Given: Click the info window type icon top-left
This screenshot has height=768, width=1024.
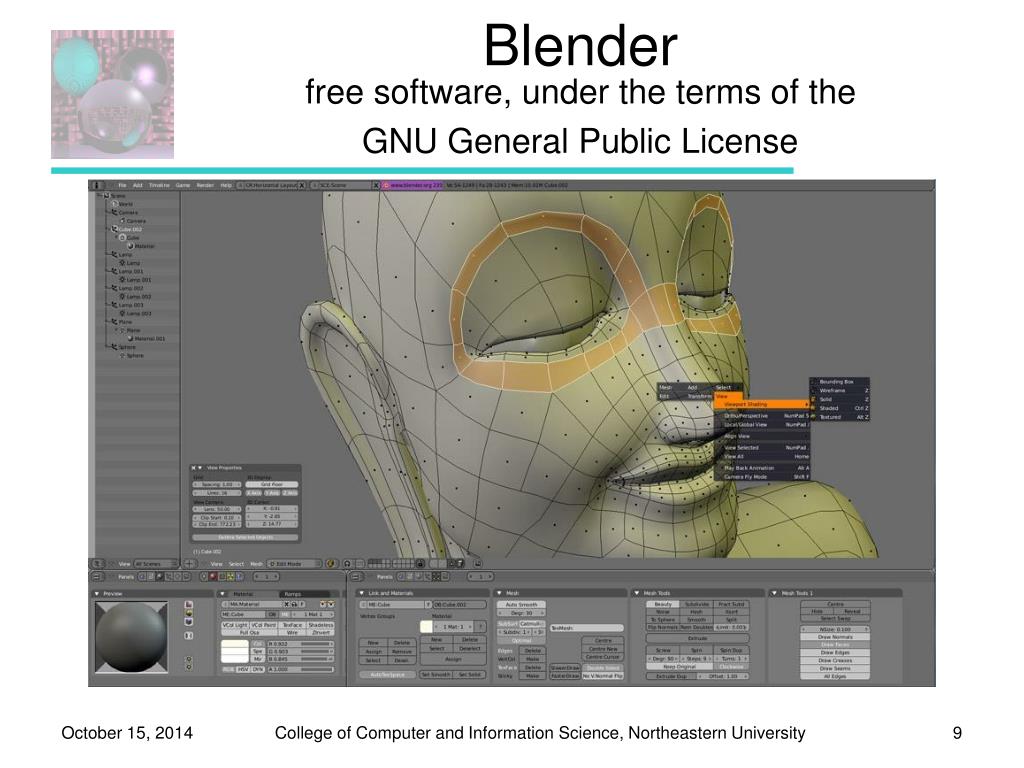Looking at the screenshot, I should 96,185.
